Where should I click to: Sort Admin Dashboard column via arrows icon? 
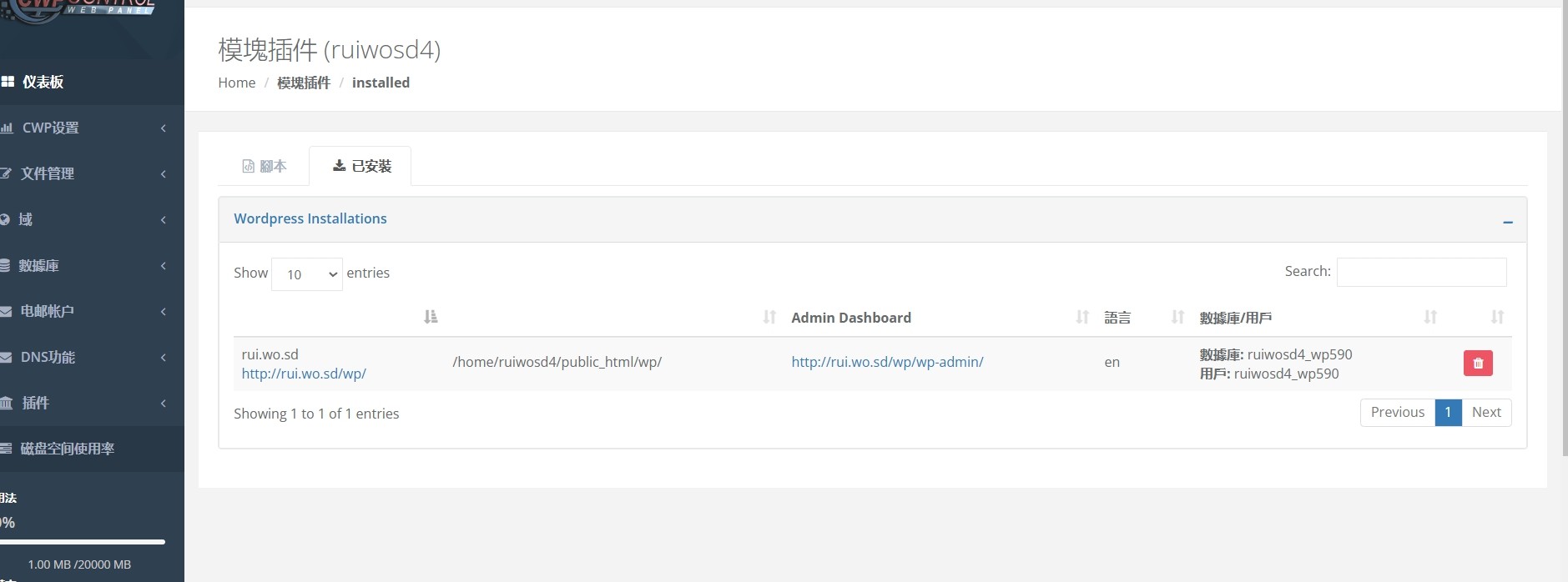pyautogui.click(x=1082, y=317)
